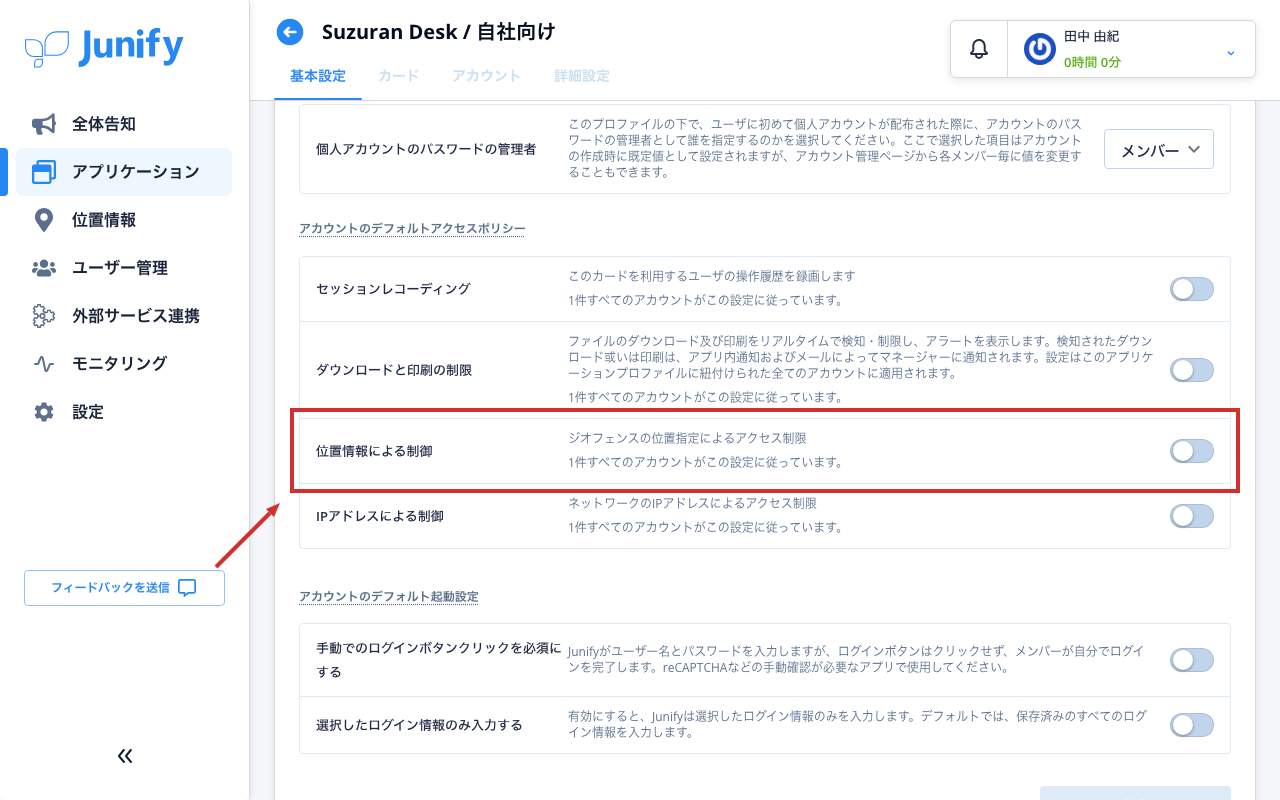Collapse the sidebar with double chevron
This screenshot has height=800, width=1280.
[x=125, y=756]
